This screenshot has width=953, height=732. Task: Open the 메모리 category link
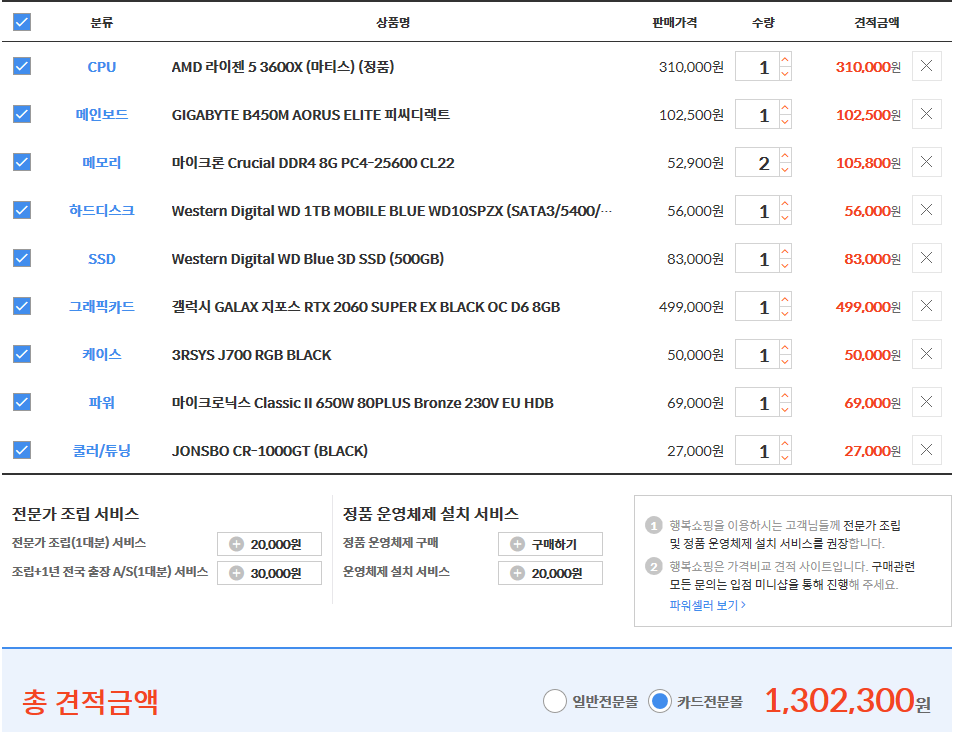coord(101,162)
